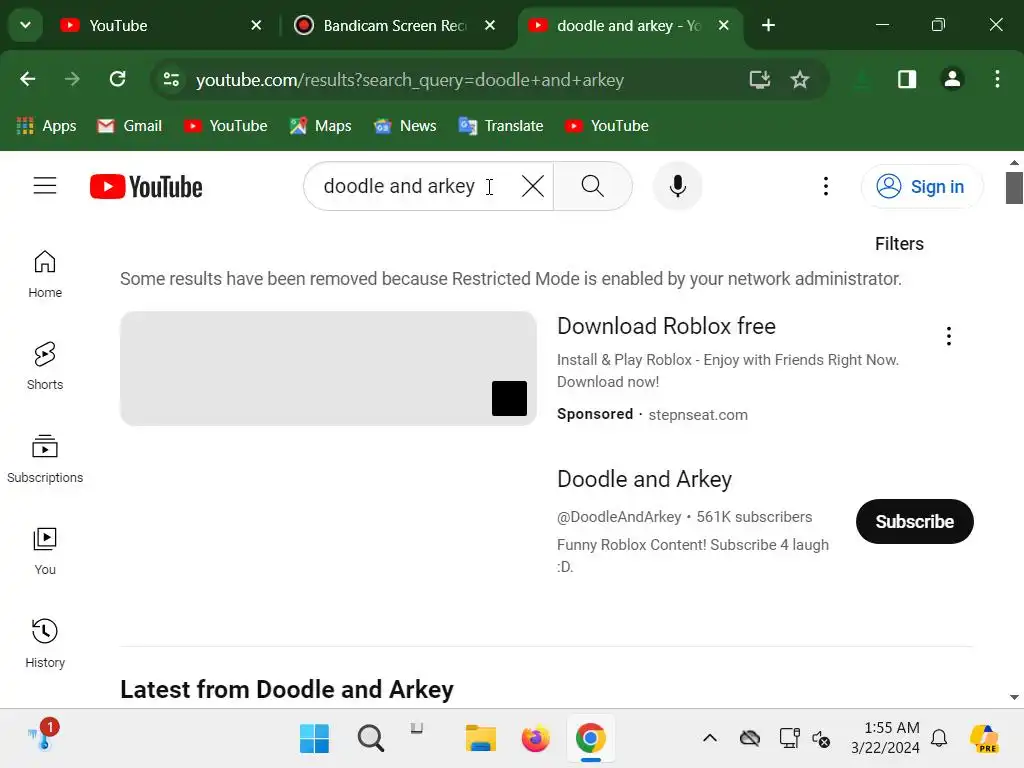Click the YouTube logo in page header
The height and width of the screenshot is (768, 1024).
click(146, 187)
